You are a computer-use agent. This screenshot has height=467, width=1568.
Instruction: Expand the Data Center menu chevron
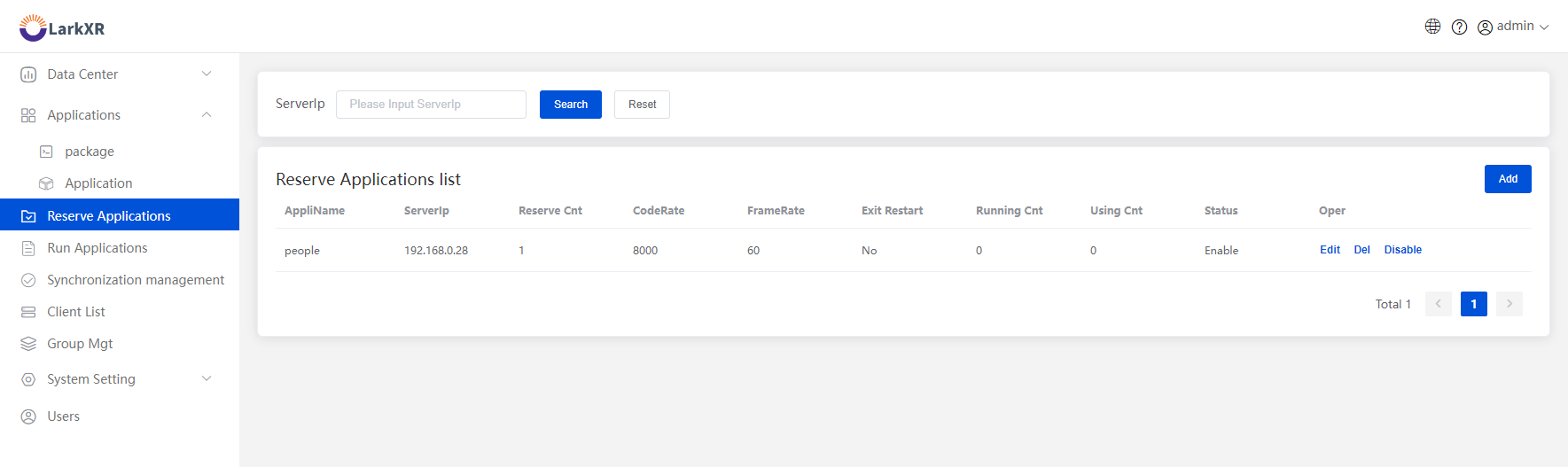207,74
